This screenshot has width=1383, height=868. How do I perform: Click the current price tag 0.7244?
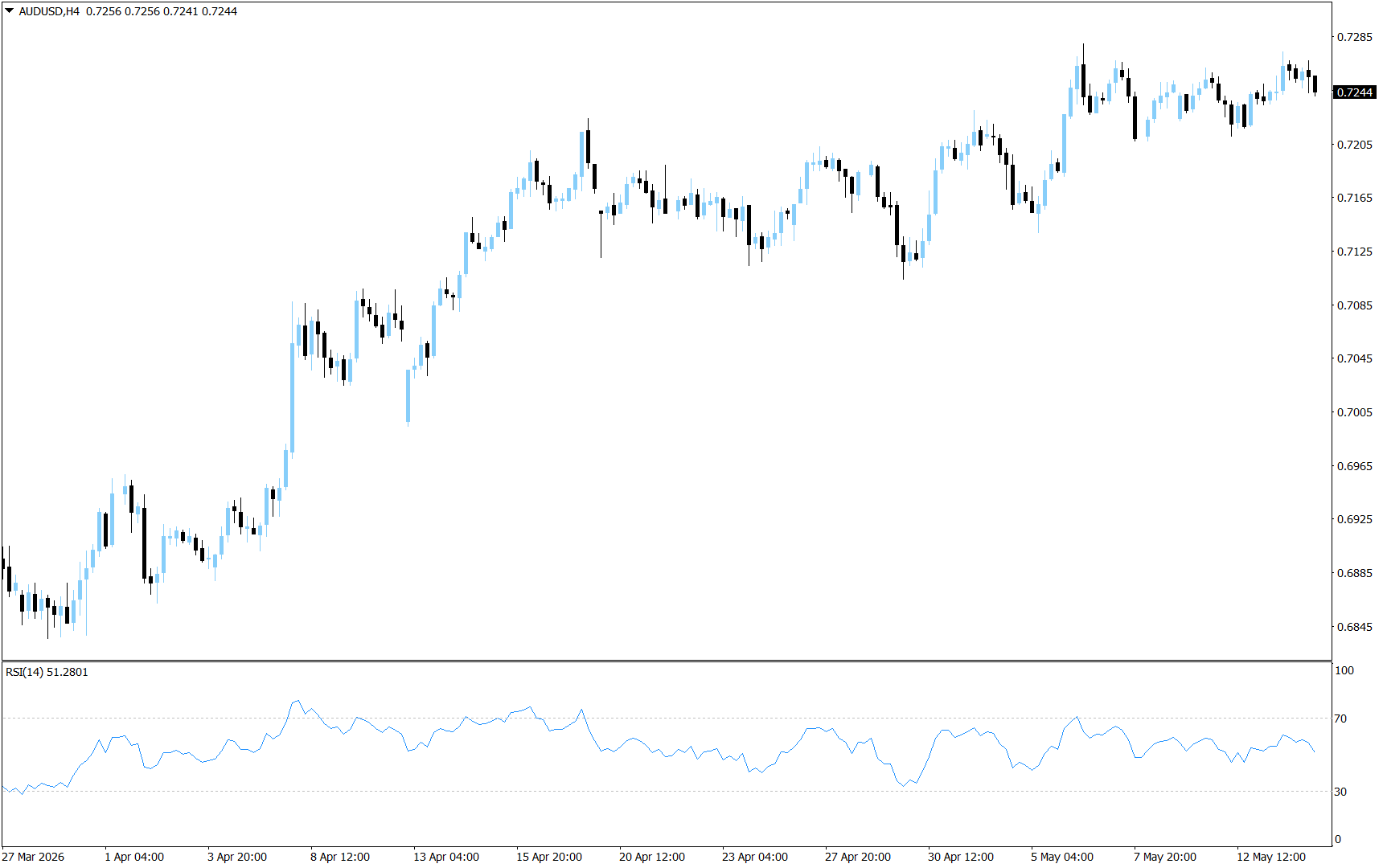1355,92
